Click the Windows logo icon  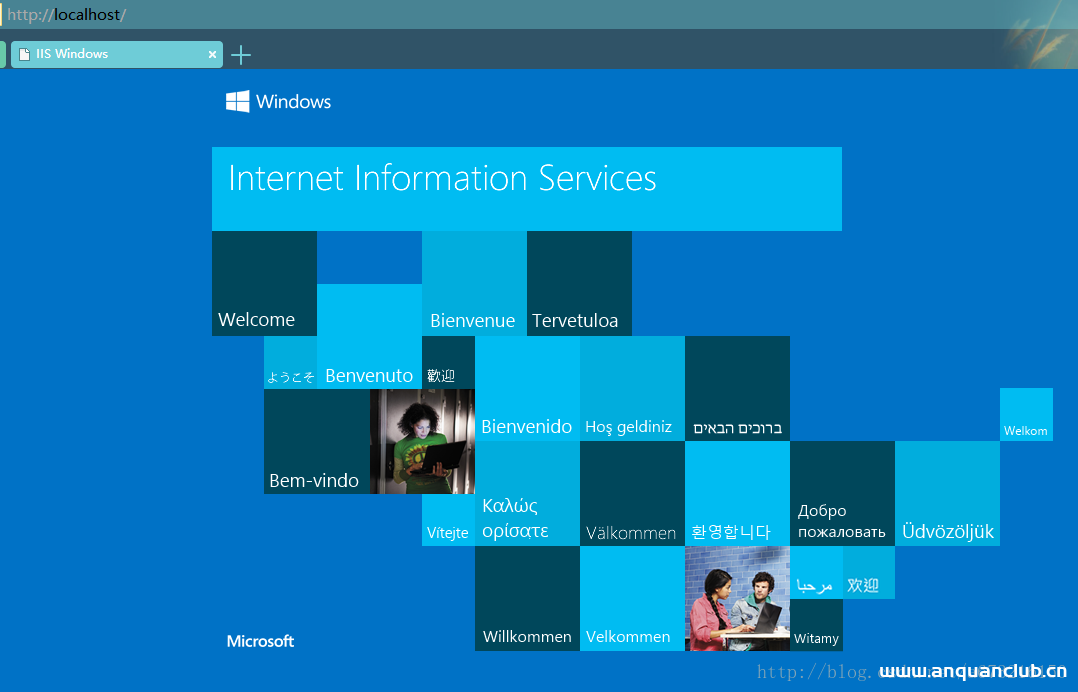coord(238,102)
